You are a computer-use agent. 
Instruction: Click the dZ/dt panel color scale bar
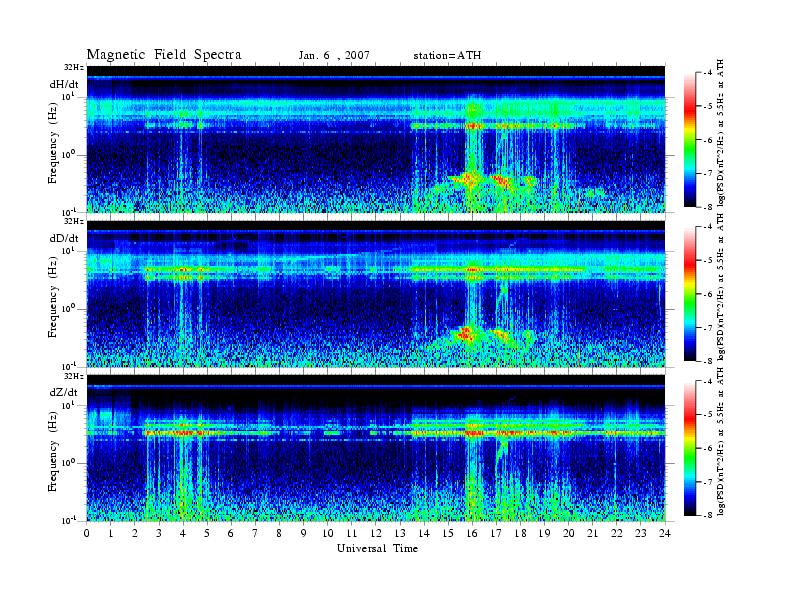pyautogui.click(x=690, y=448)
